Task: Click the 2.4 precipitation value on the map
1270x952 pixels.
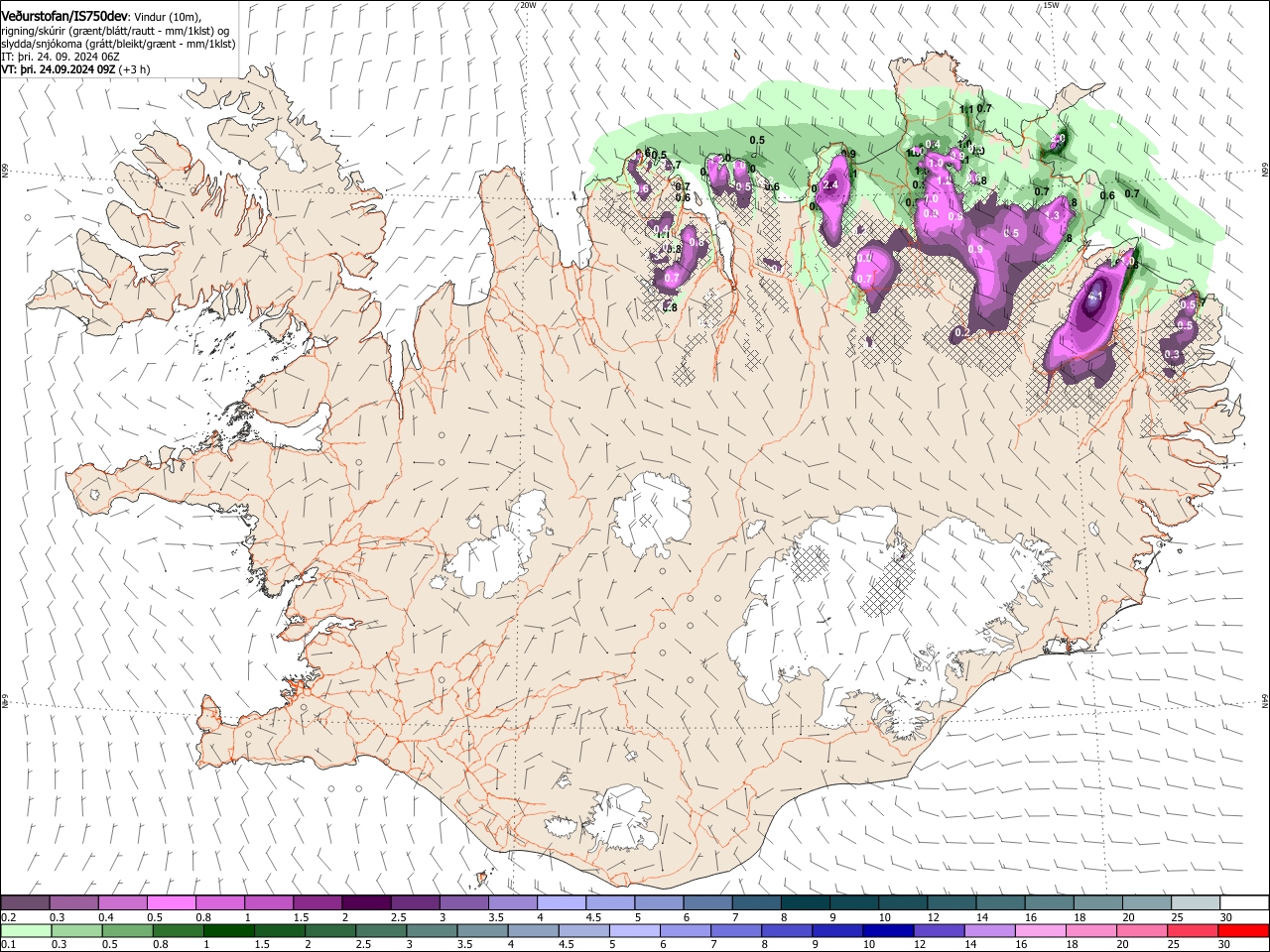Action: (831, 185)
